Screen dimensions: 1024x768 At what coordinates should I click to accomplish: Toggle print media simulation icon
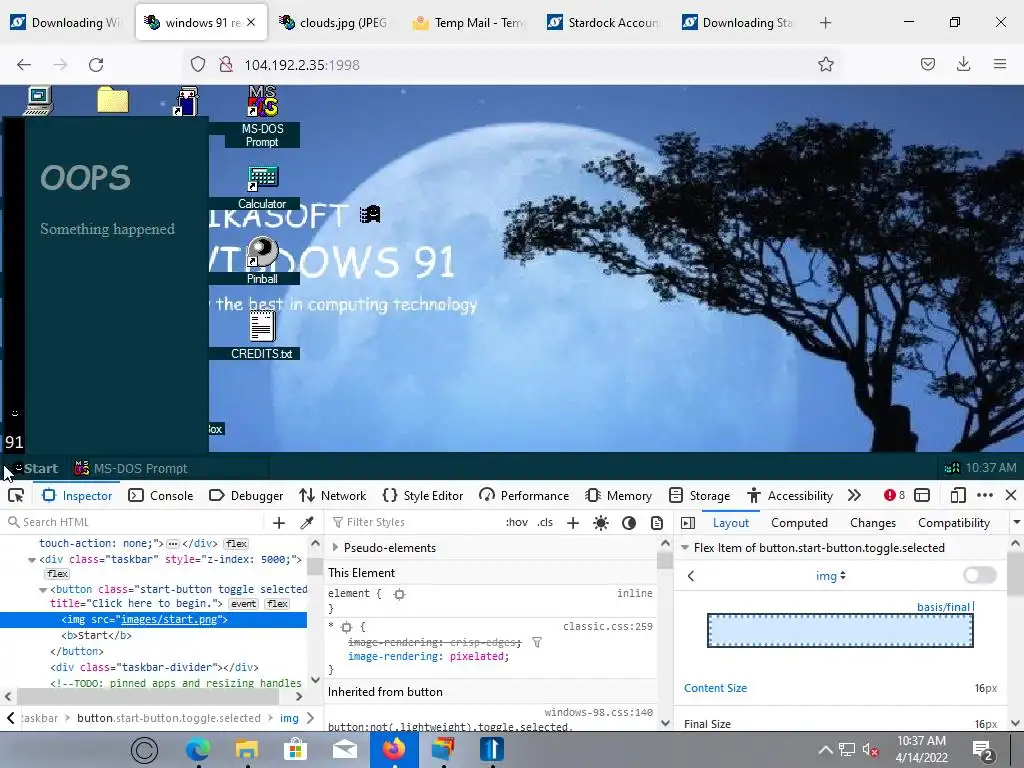(x=657, y=522)
